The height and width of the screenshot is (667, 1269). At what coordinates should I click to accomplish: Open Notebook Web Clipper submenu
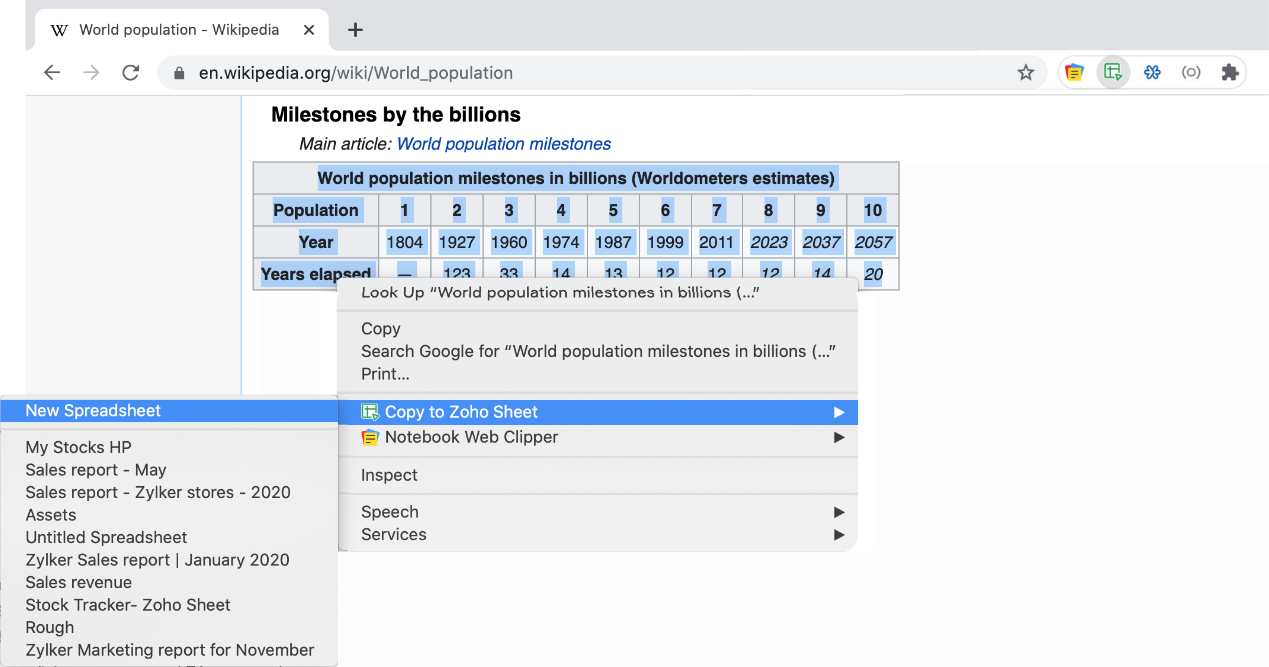597,437
